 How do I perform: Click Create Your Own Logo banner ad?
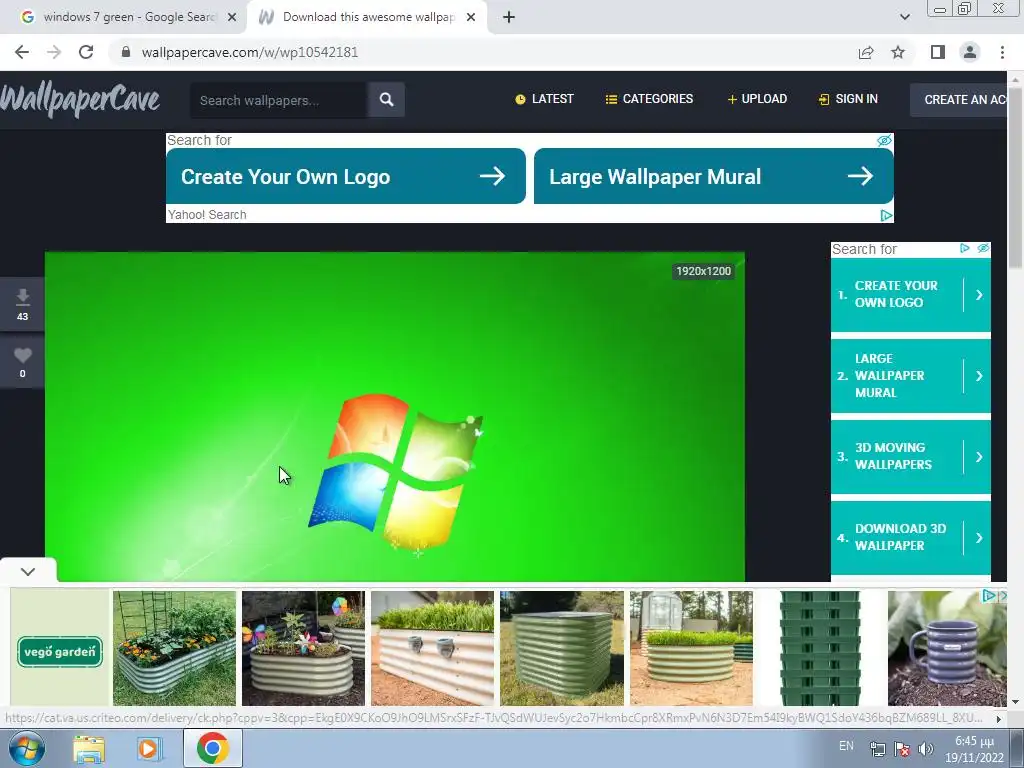tap(345, 176)
